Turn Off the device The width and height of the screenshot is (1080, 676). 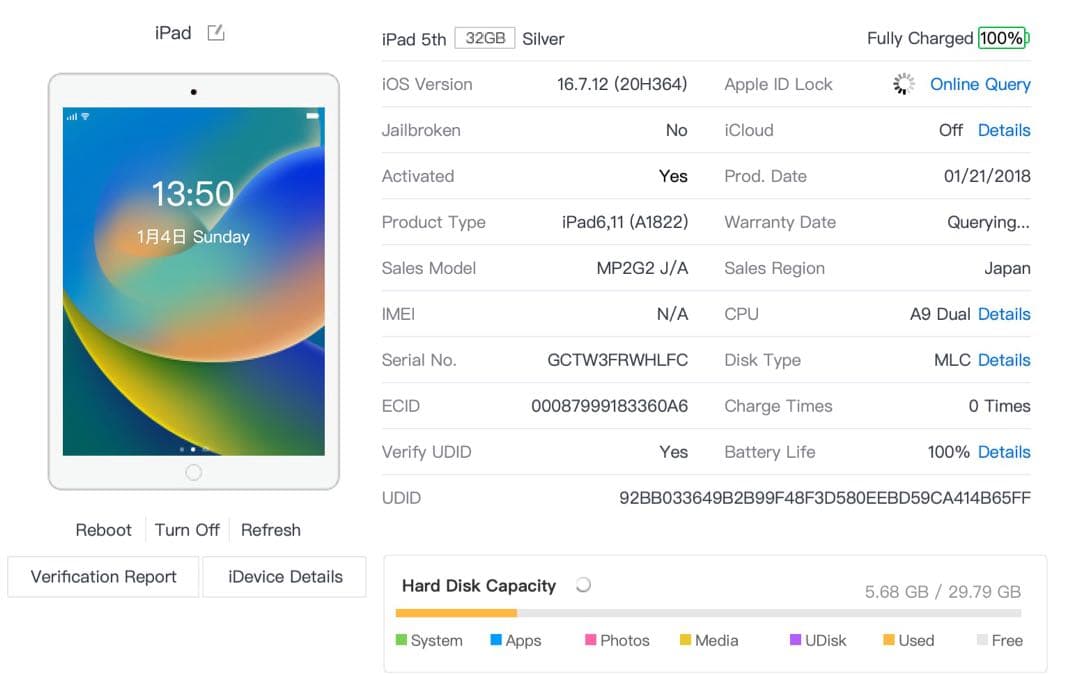(187, 530)
